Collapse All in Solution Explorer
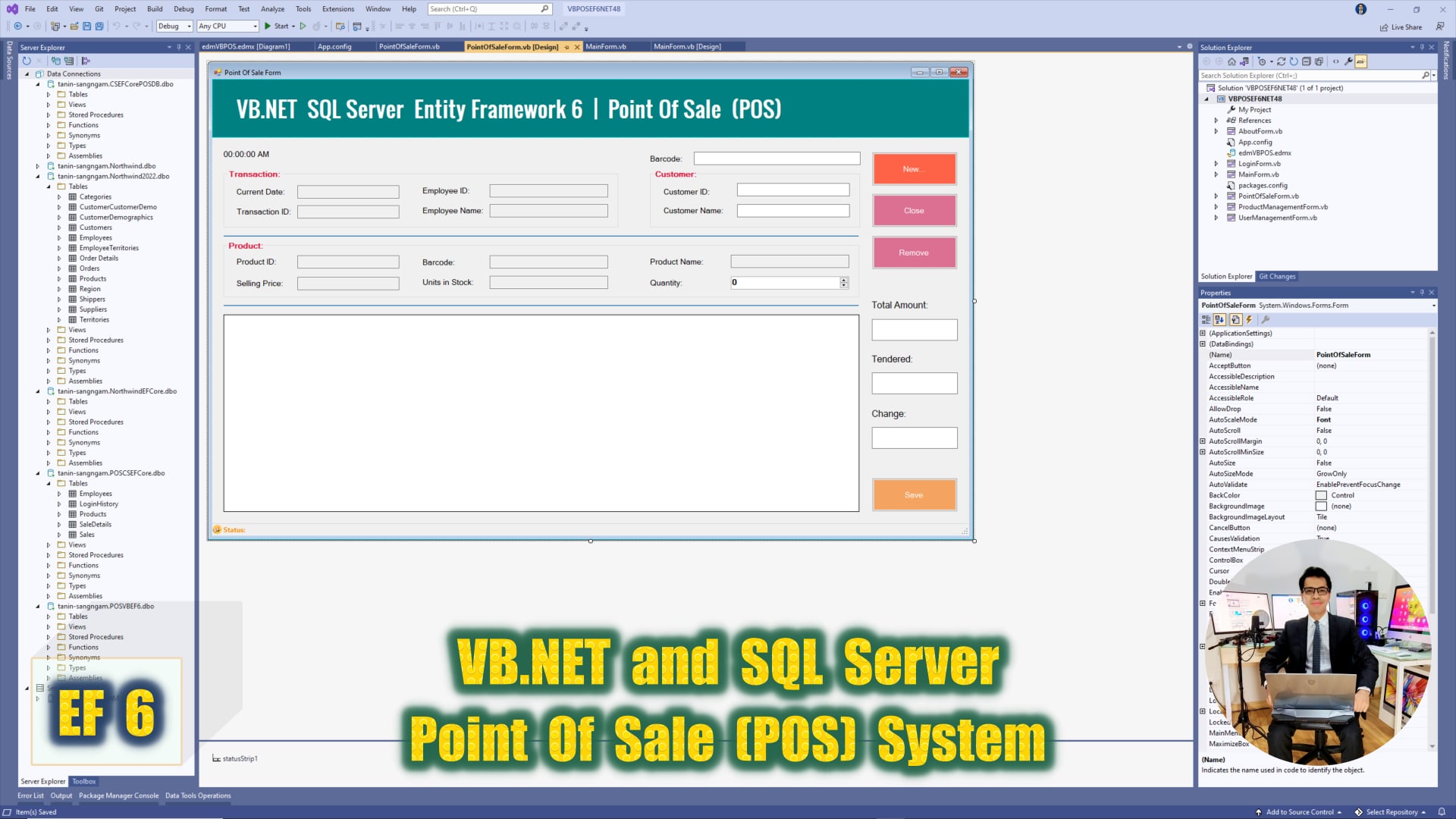This screenshot has width=1456, height=819. click(1307, 61)
